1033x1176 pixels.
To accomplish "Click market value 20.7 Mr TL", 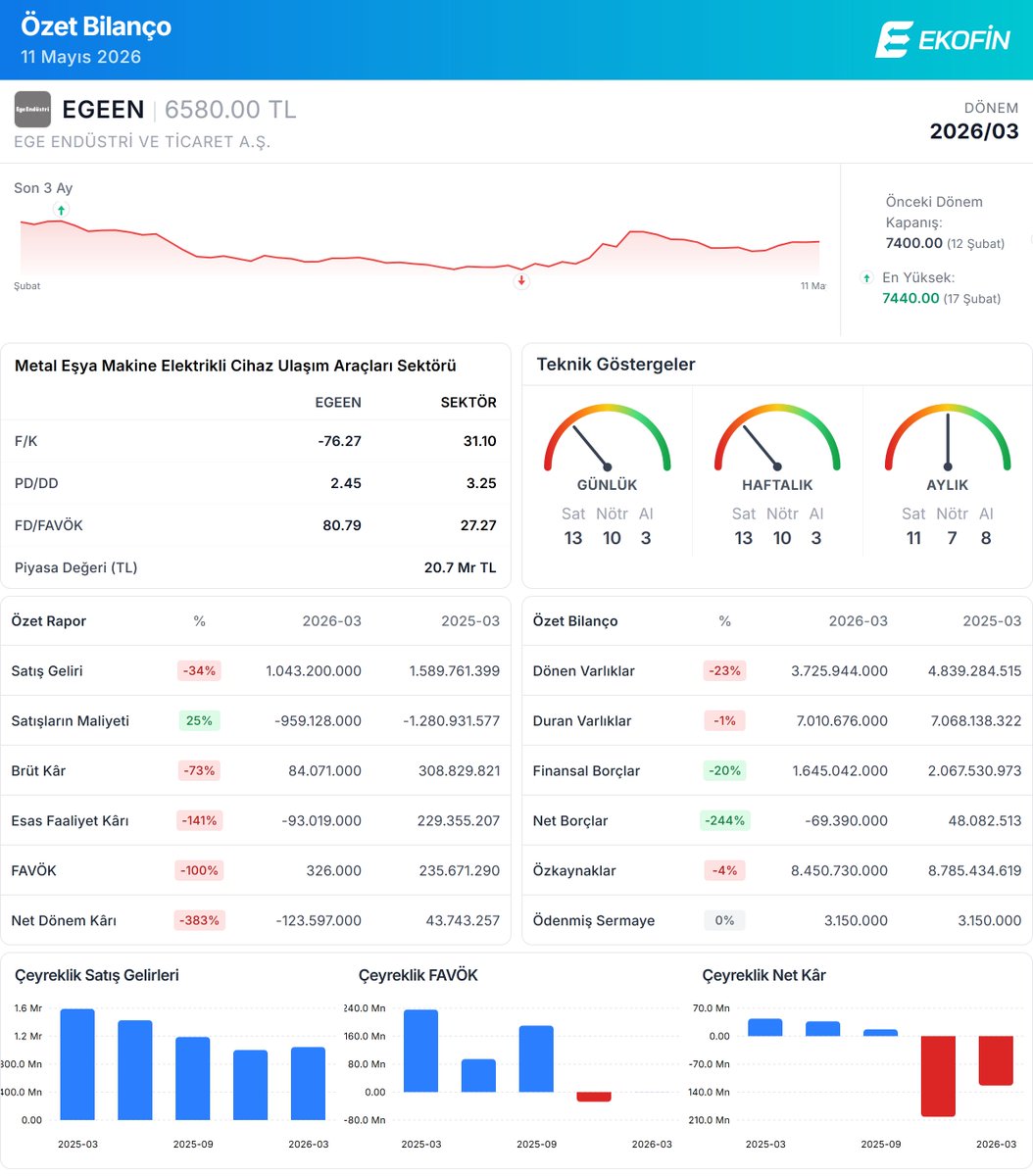I will (x=461, y=567).
